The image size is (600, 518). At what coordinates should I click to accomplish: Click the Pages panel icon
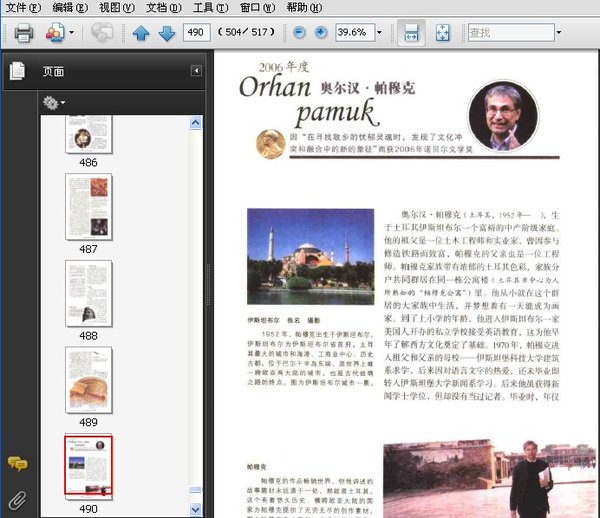pos(17,71)
